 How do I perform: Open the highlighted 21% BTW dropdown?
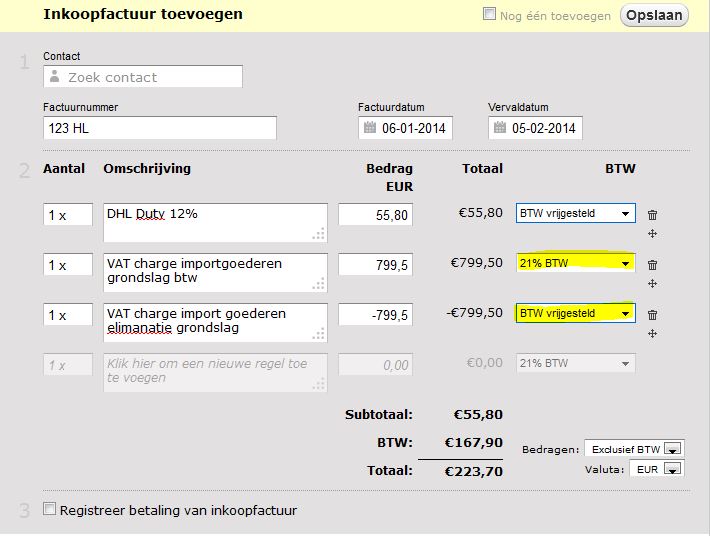pyautogui.click(x=575, y=263)
